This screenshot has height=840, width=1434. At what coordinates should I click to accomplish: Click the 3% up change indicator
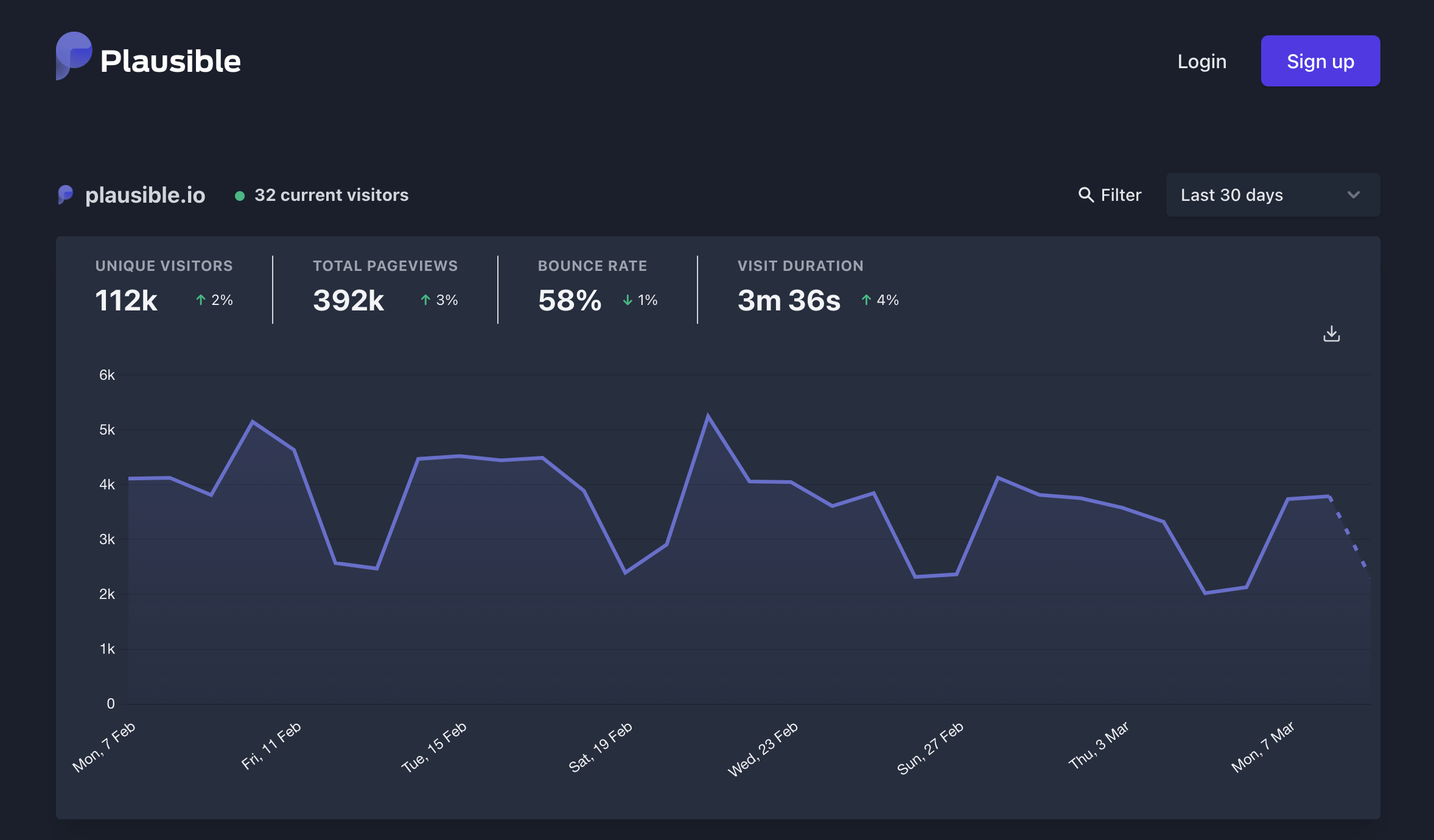[x=439, y=300]
